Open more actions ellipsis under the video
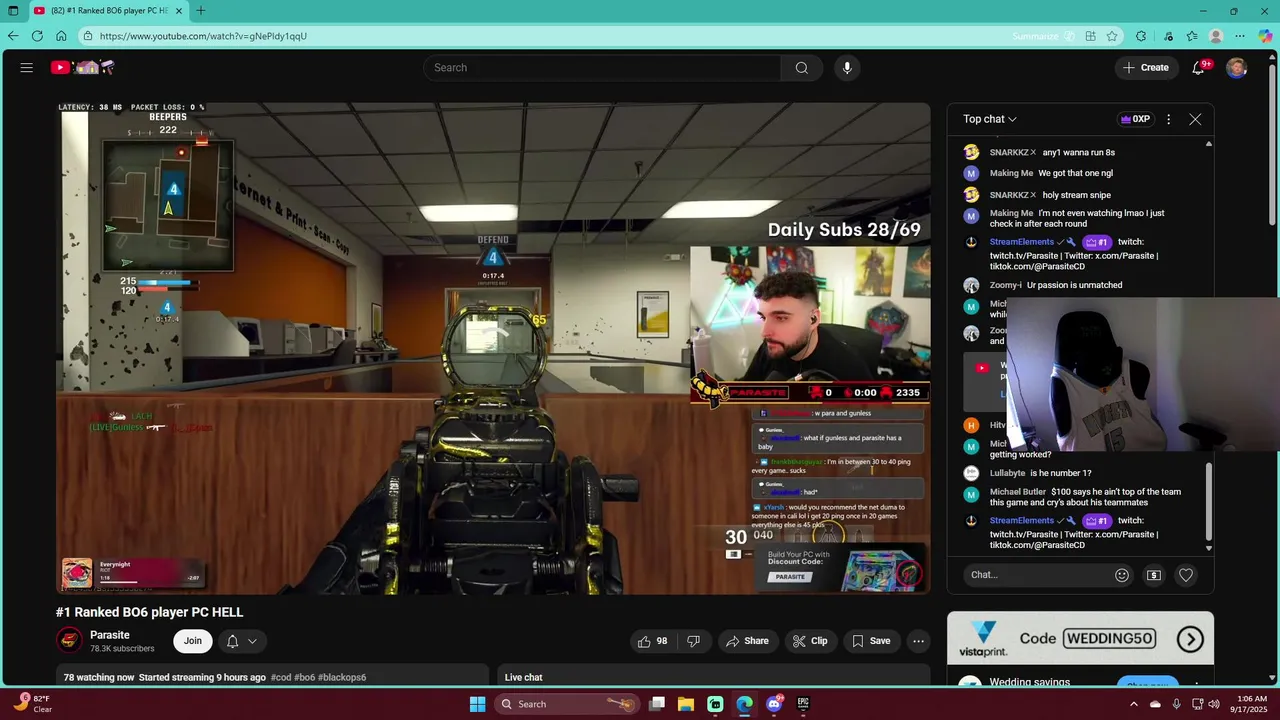The height and width of the screenshot is (720, 1280). point(918,641)
